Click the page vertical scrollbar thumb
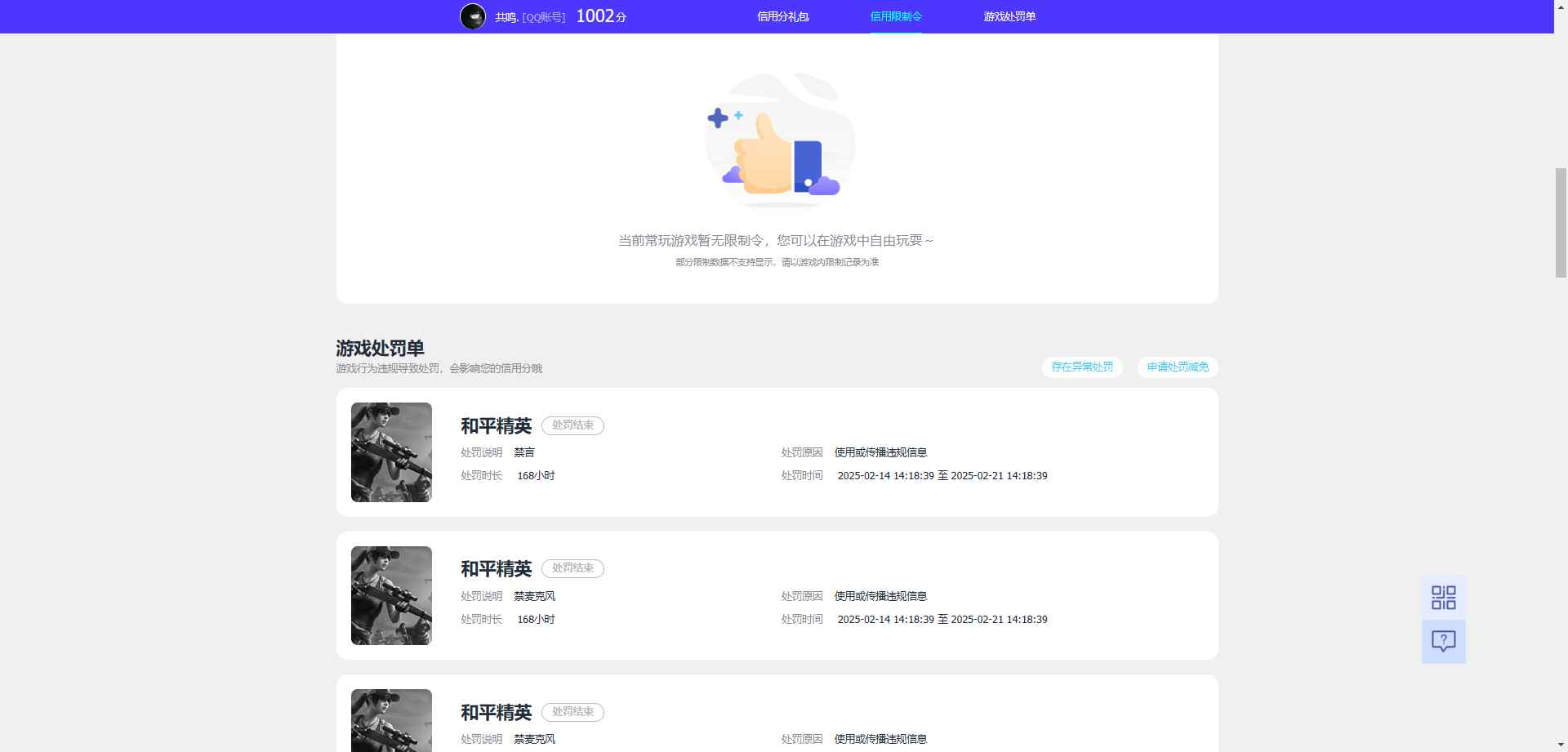This screenshot has width=1568, height=752. point(1561,223)
